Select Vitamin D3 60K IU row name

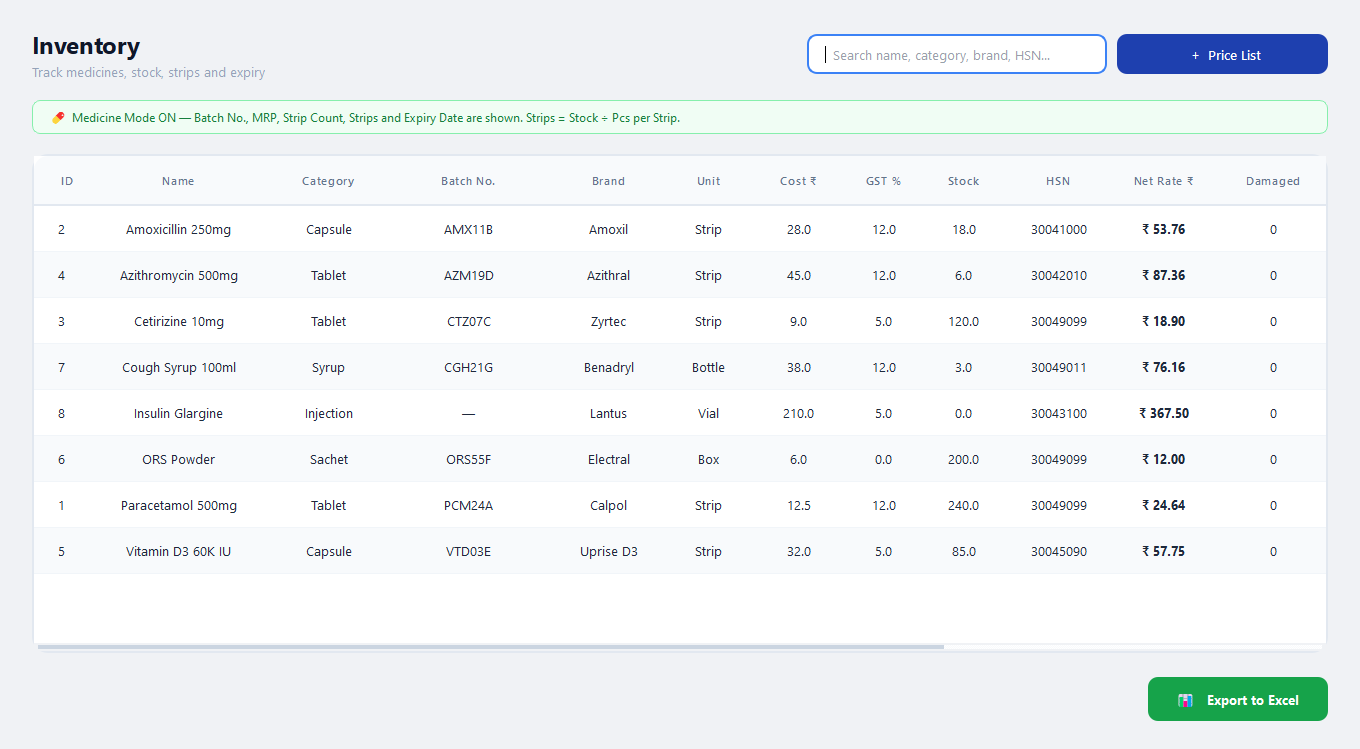178,551
